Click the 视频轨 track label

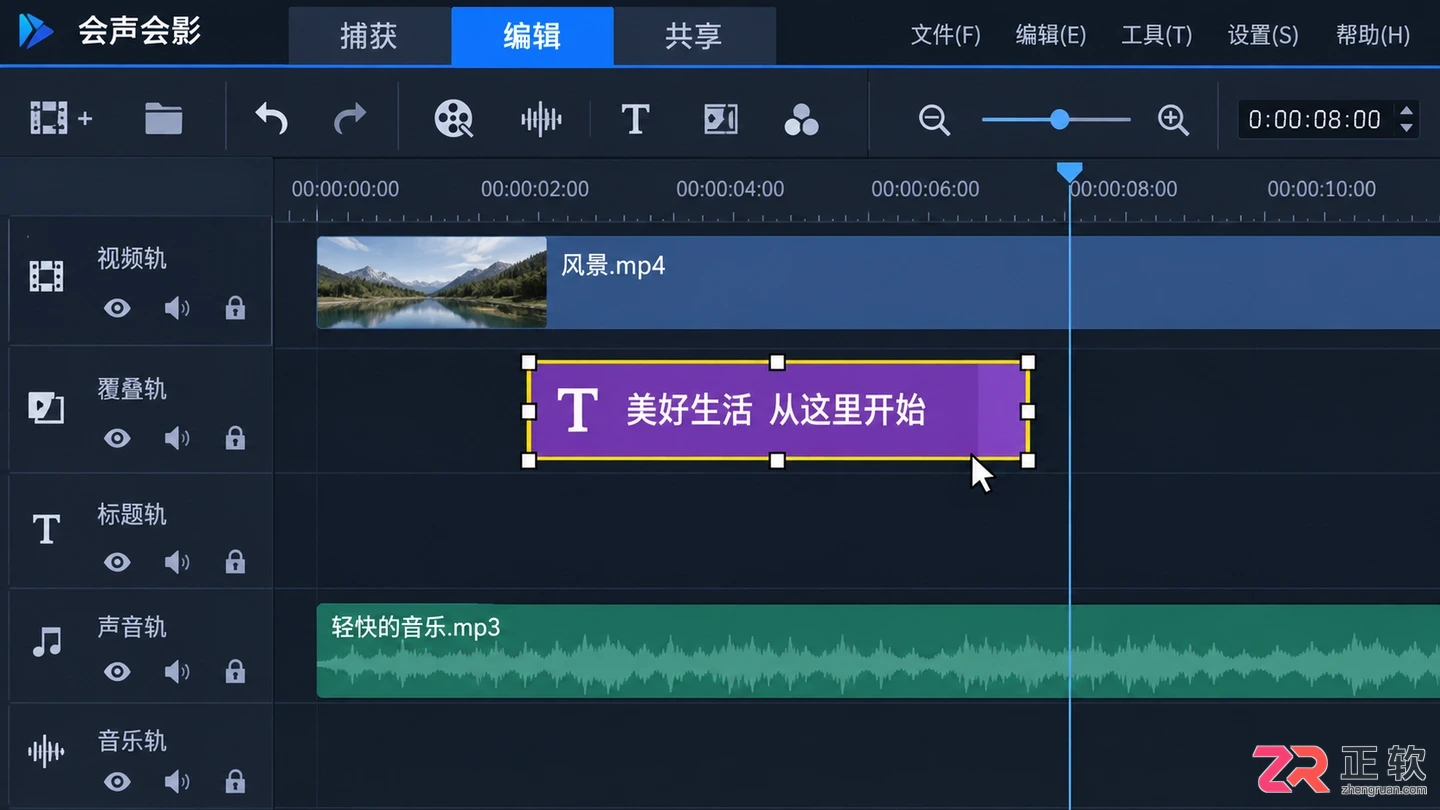click(x=132, y=259)
